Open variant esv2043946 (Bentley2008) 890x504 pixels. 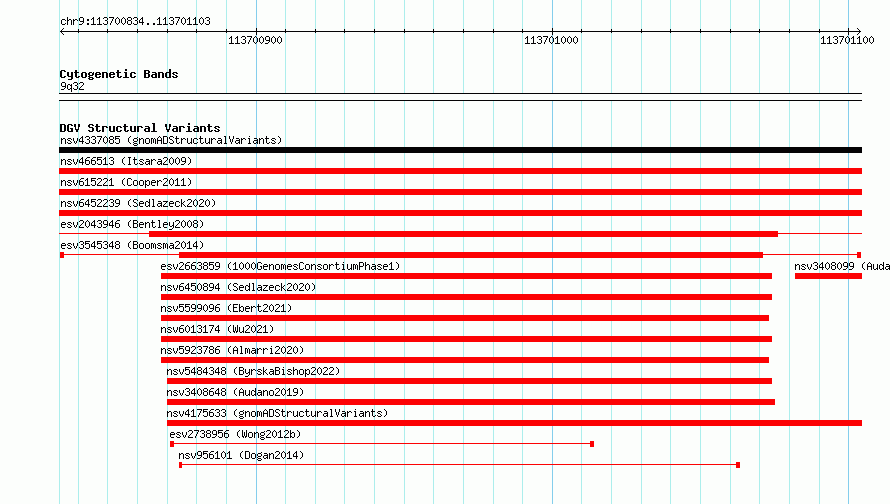click(132, 224)
